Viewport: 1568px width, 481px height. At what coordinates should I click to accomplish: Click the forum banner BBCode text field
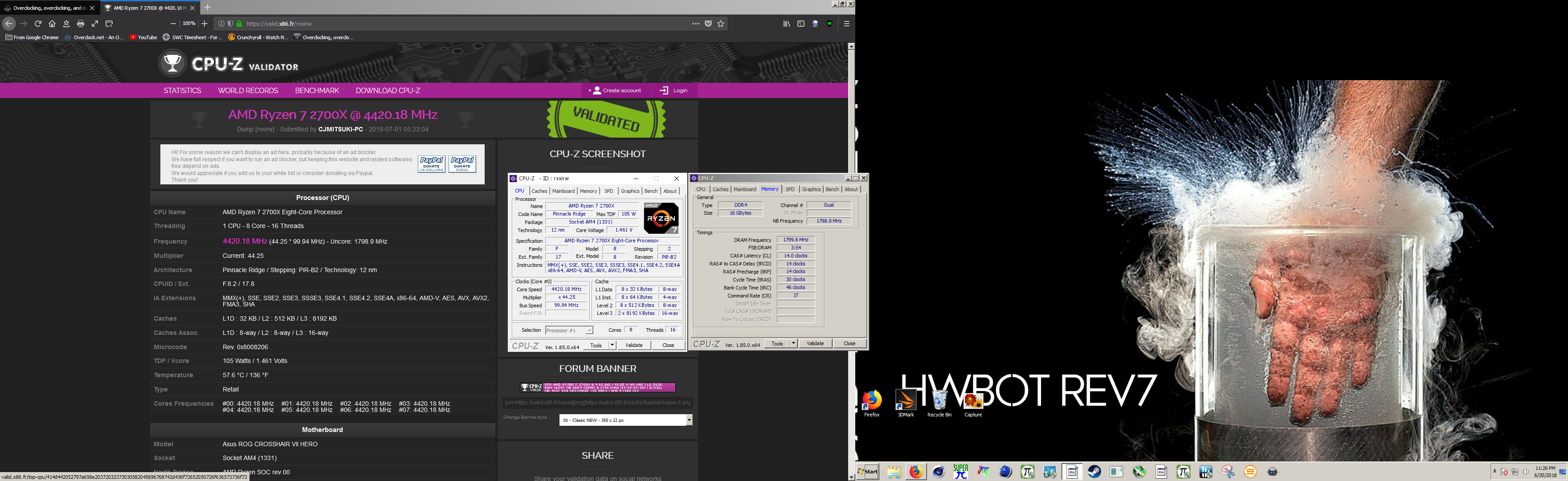click(x=598, y=403)
